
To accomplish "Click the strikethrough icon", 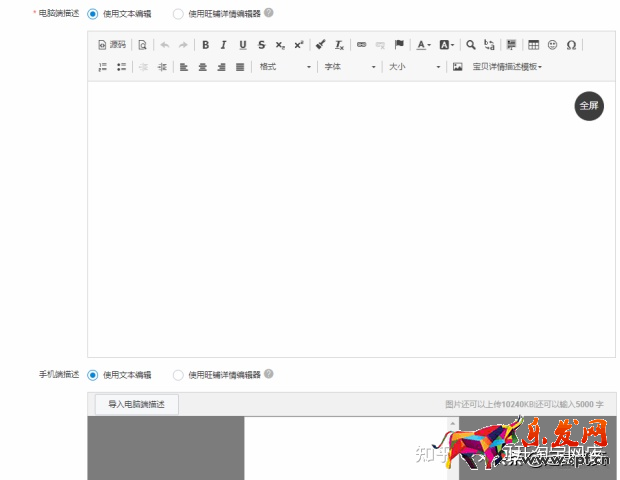I will point(261,45).
